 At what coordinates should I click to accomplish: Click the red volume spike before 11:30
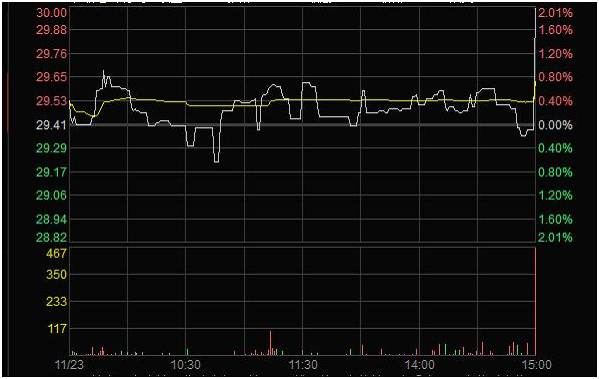(270, 343)
